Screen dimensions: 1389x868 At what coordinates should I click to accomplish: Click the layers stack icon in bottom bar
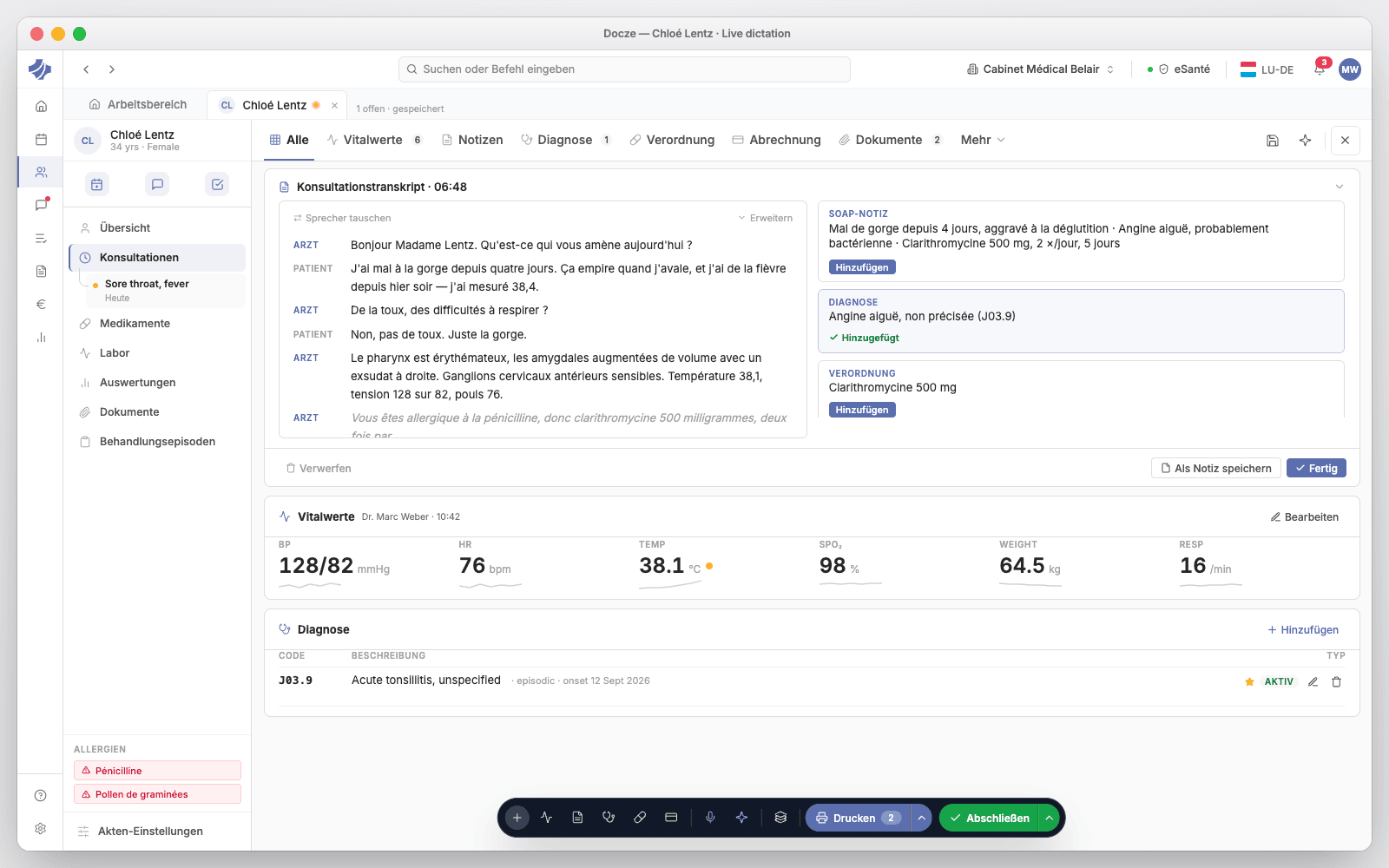(780, 818)
